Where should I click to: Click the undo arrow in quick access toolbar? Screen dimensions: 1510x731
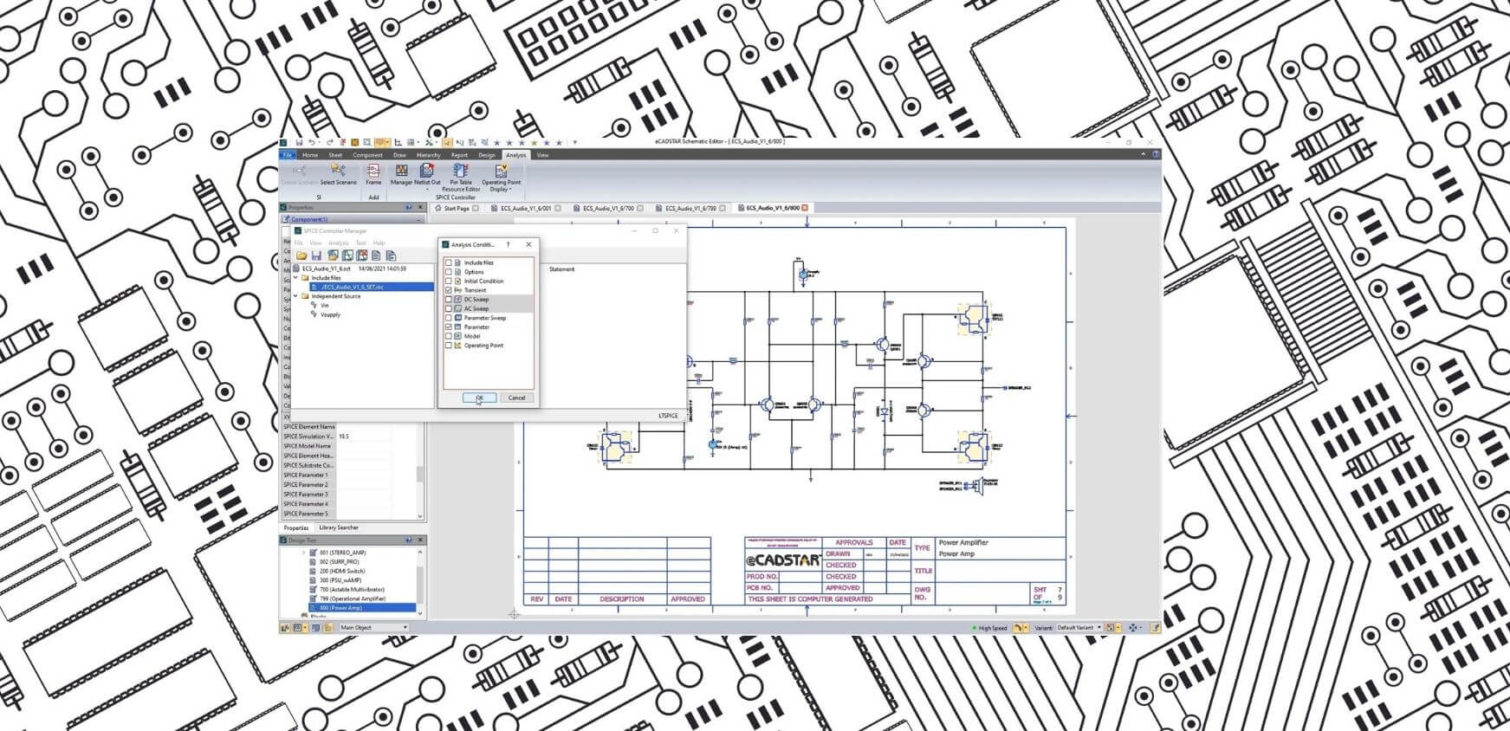pos(313,142)
